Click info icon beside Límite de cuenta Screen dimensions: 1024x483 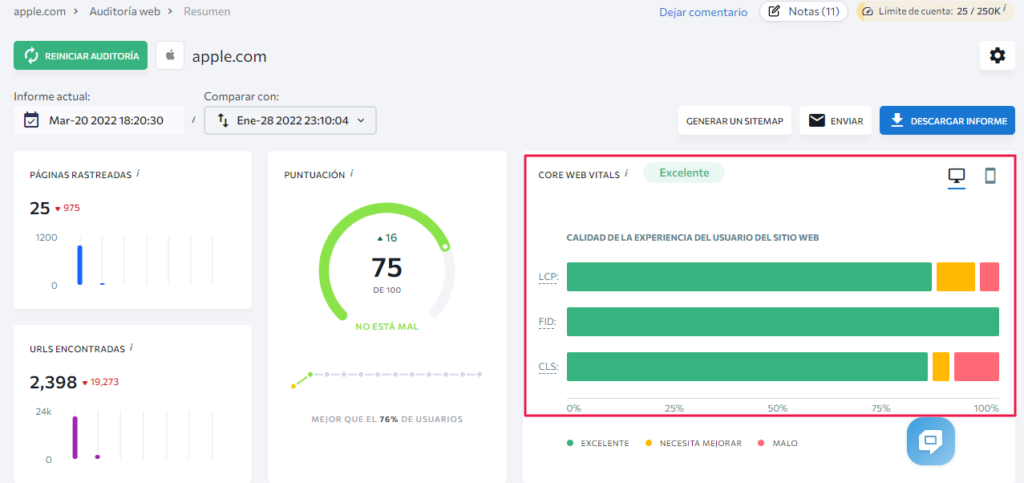click(x=1004, y=10)
